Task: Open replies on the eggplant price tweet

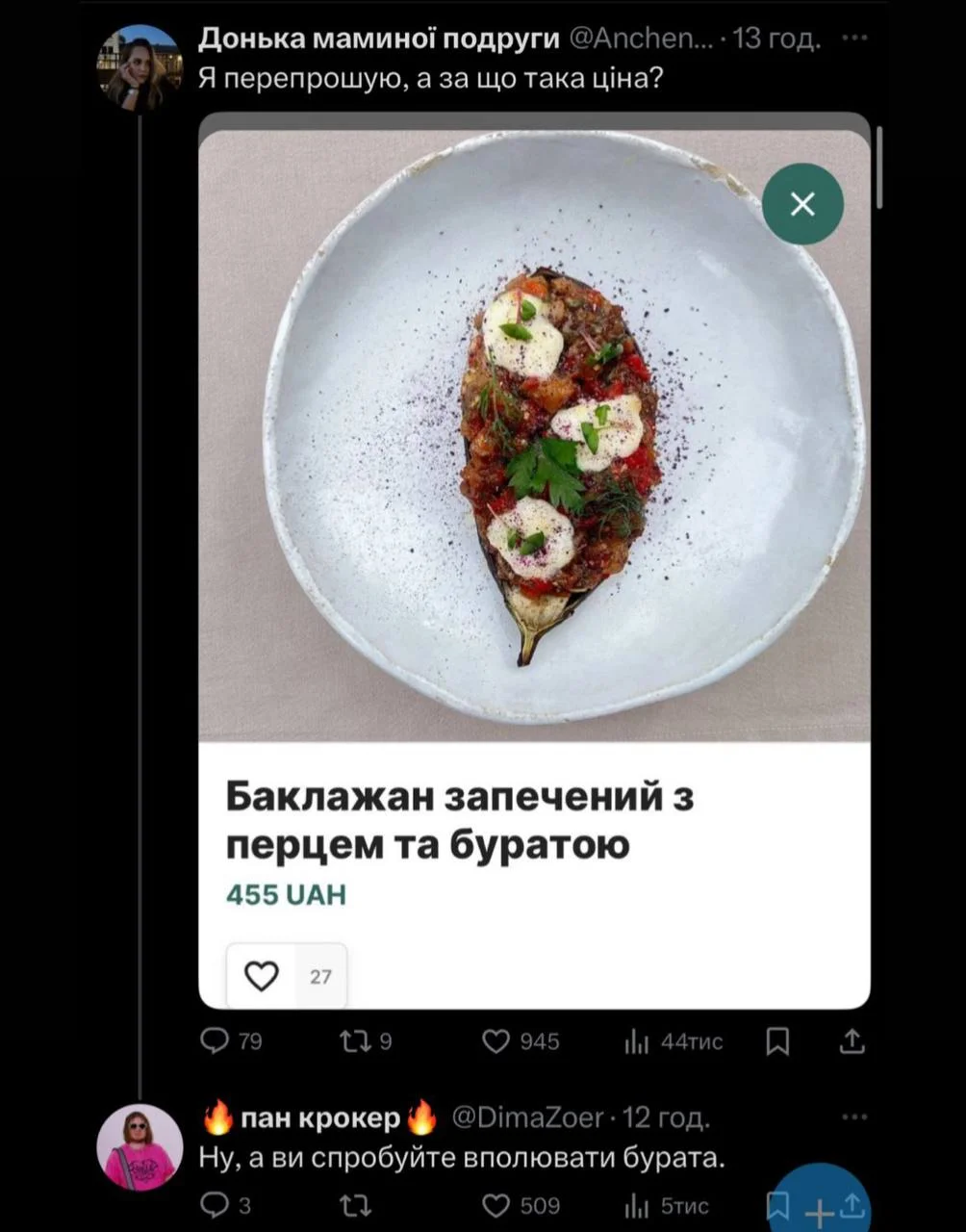Action: [231, 1041]
